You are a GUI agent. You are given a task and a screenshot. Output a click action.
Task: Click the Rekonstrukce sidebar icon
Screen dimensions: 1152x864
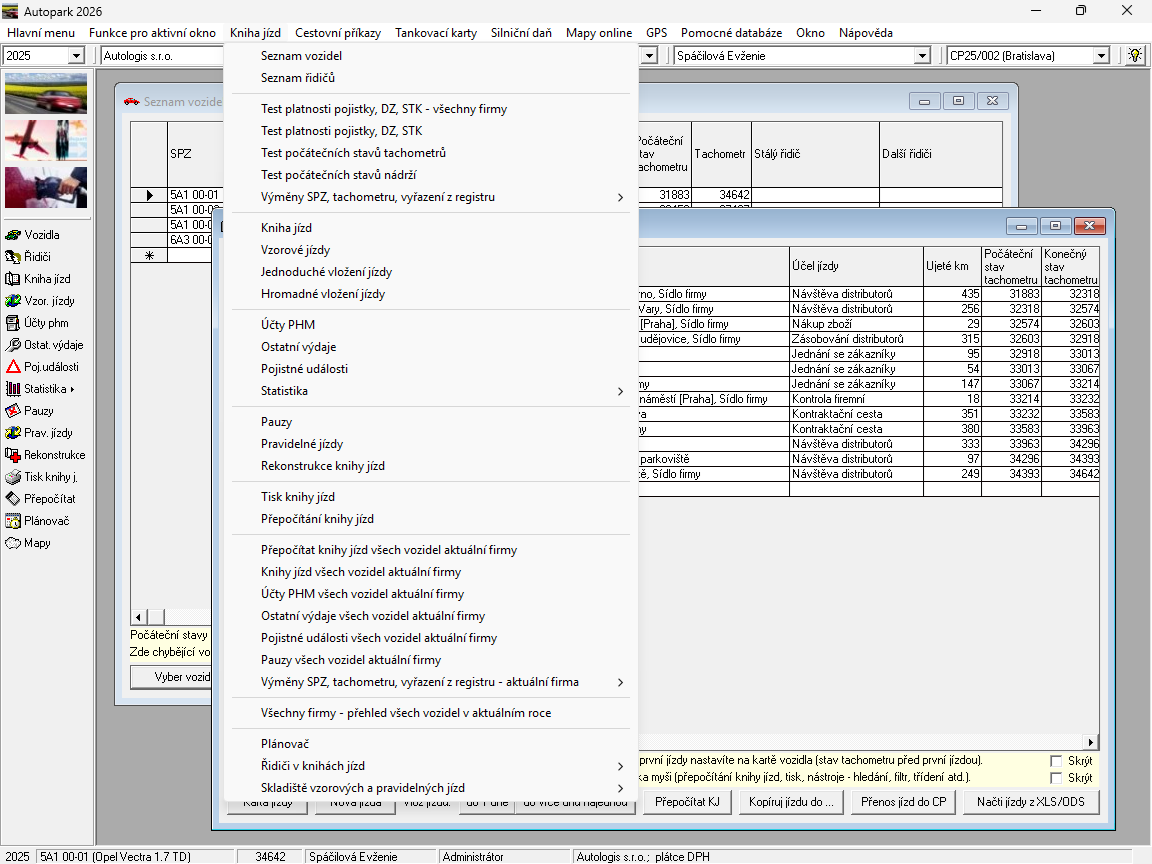pyautogui.click(x=14, y=455)
